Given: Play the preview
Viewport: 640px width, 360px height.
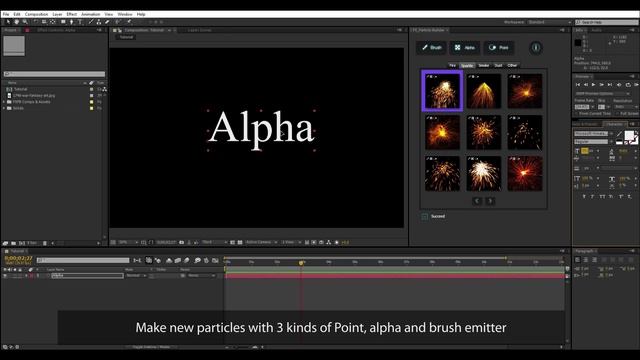Looking at the screenshot, I should 593,84.
